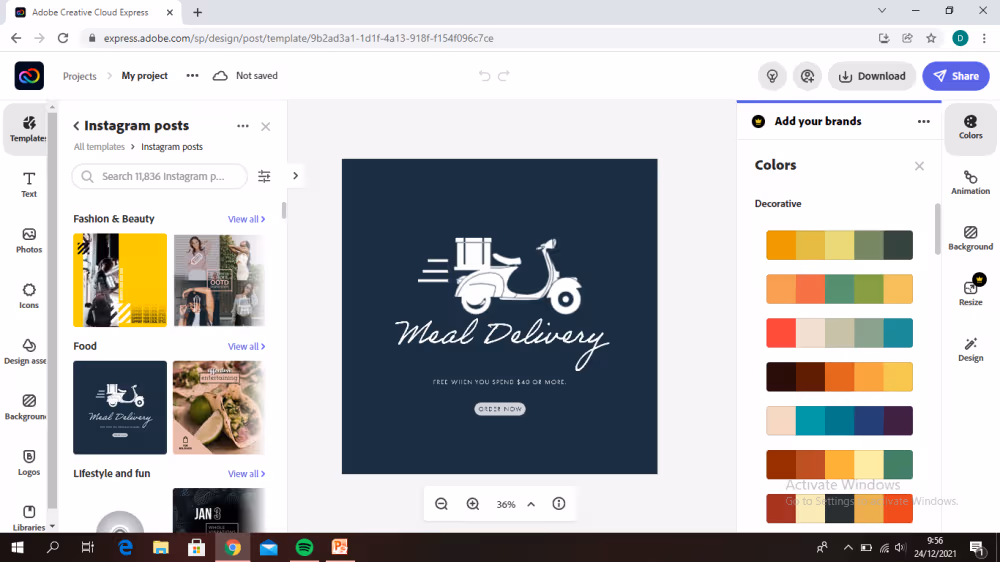The width and height of the screenshot is (1000, 562).
Task: Click the undo arrow
Action: (x=485, y=76)
